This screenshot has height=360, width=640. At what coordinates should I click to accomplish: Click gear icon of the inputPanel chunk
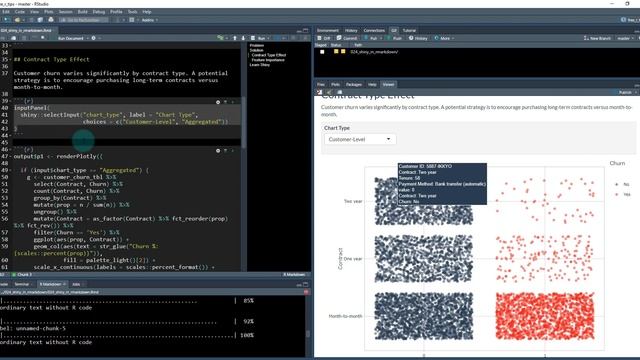[x=218, y=102]
